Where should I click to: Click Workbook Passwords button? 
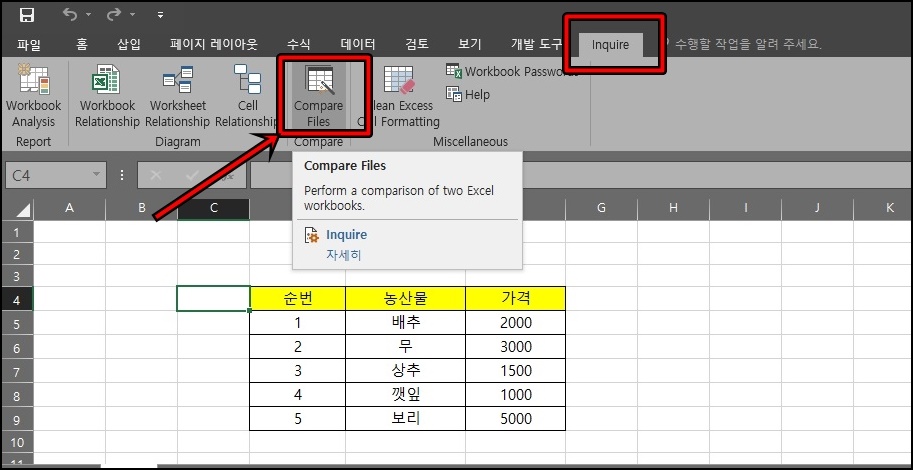pos(512,72)
